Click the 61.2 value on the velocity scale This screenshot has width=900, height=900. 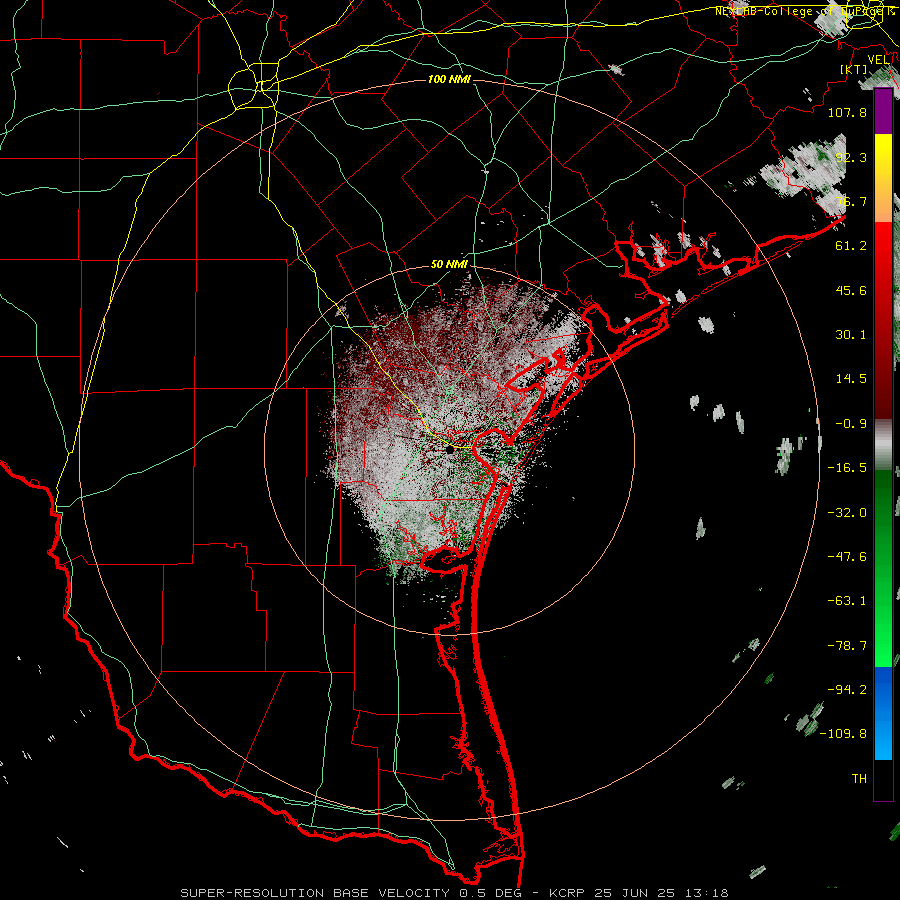[x=851, y=246]
